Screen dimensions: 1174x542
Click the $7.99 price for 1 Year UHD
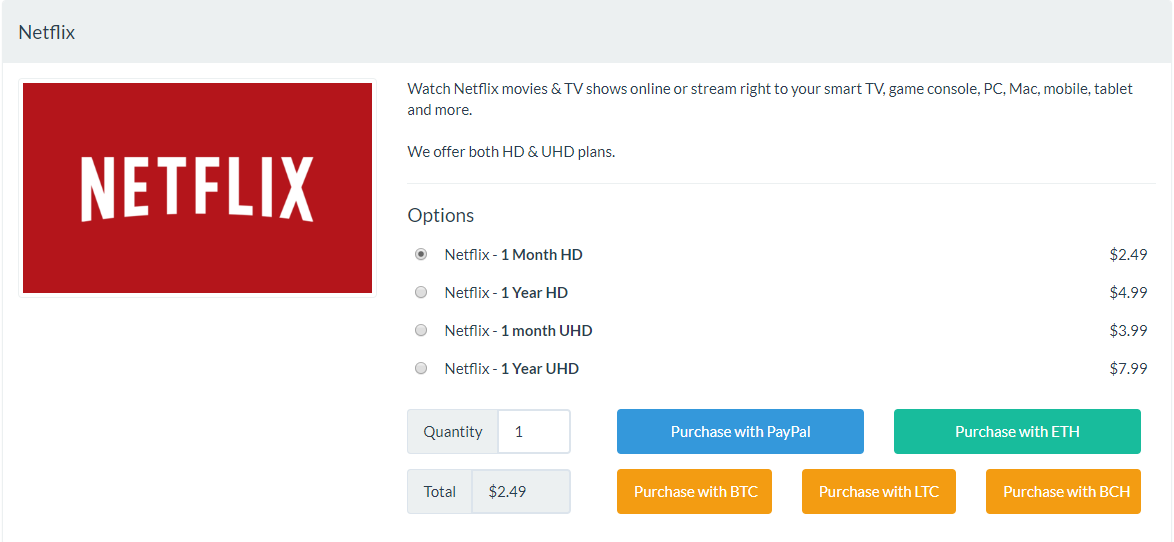1128,368
